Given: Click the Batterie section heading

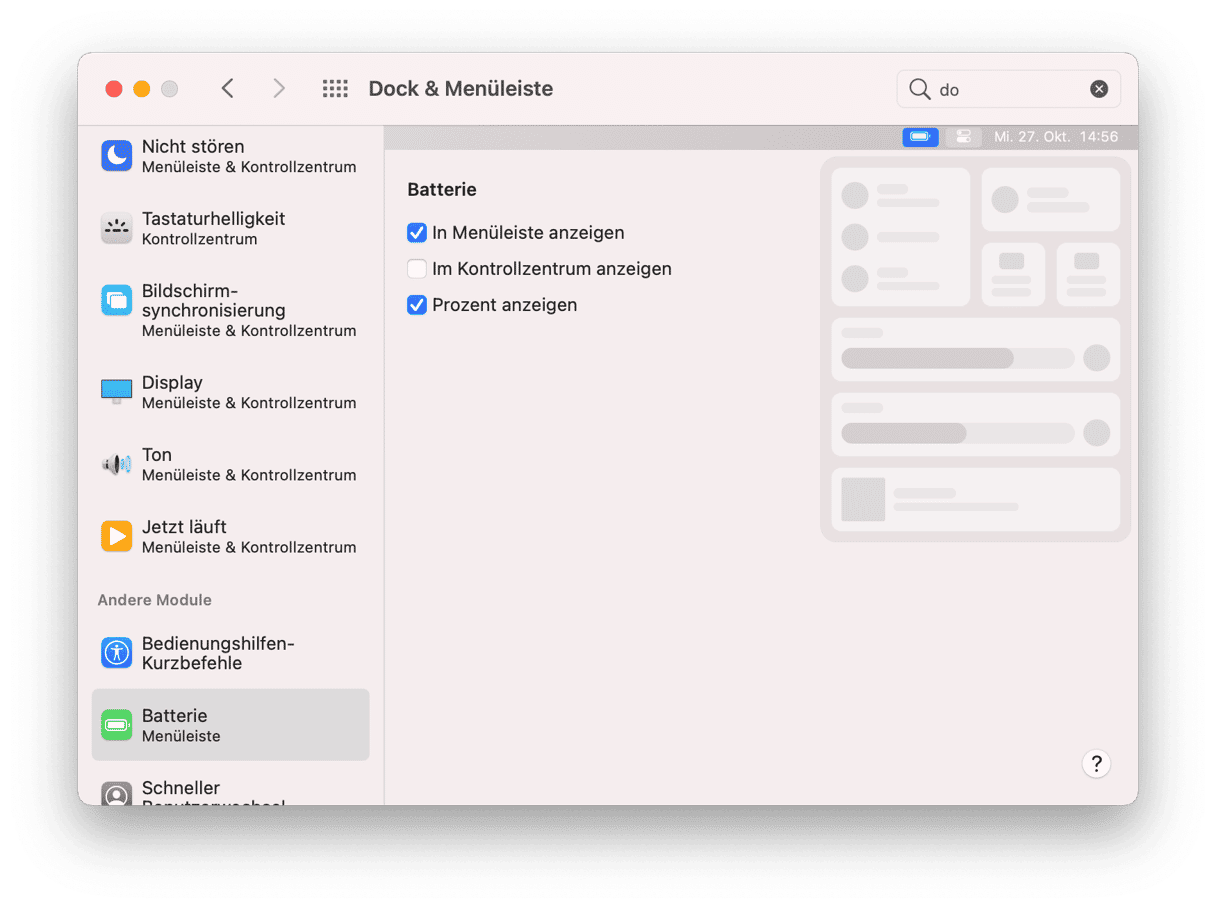Looking at the screenshot, I should (x=442, y=189).
